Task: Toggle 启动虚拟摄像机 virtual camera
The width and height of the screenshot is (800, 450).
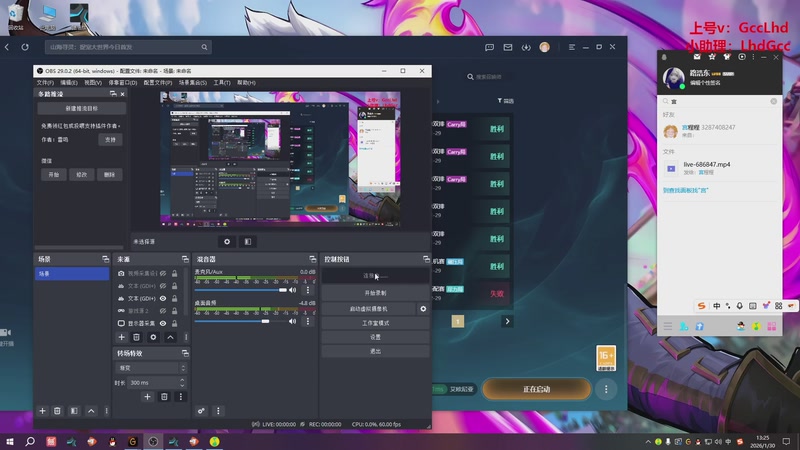Action: pos(368,309)
